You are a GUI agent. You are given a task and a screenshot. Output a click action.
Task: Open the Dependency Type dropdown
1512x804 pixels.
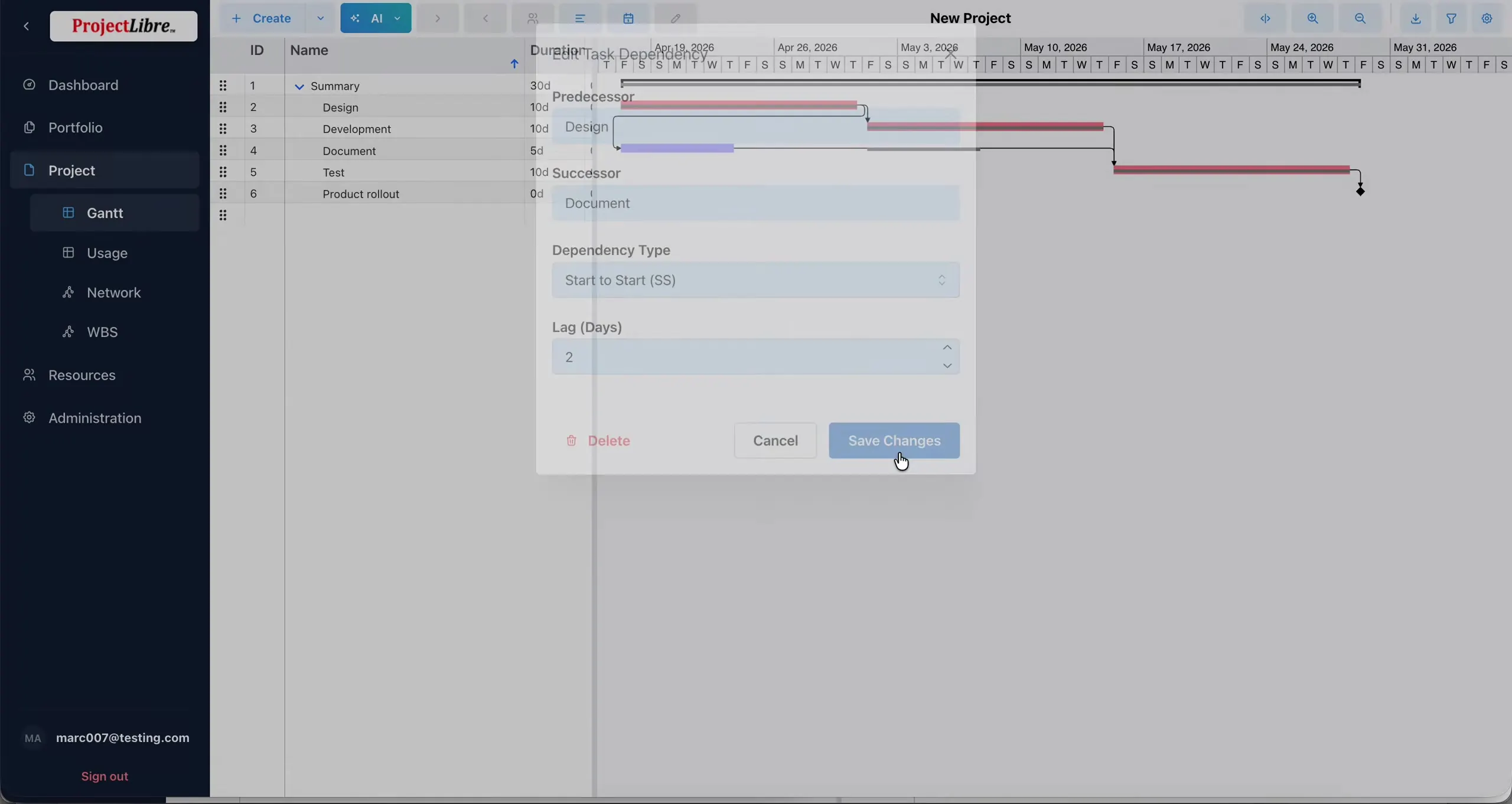coord(755,280)
